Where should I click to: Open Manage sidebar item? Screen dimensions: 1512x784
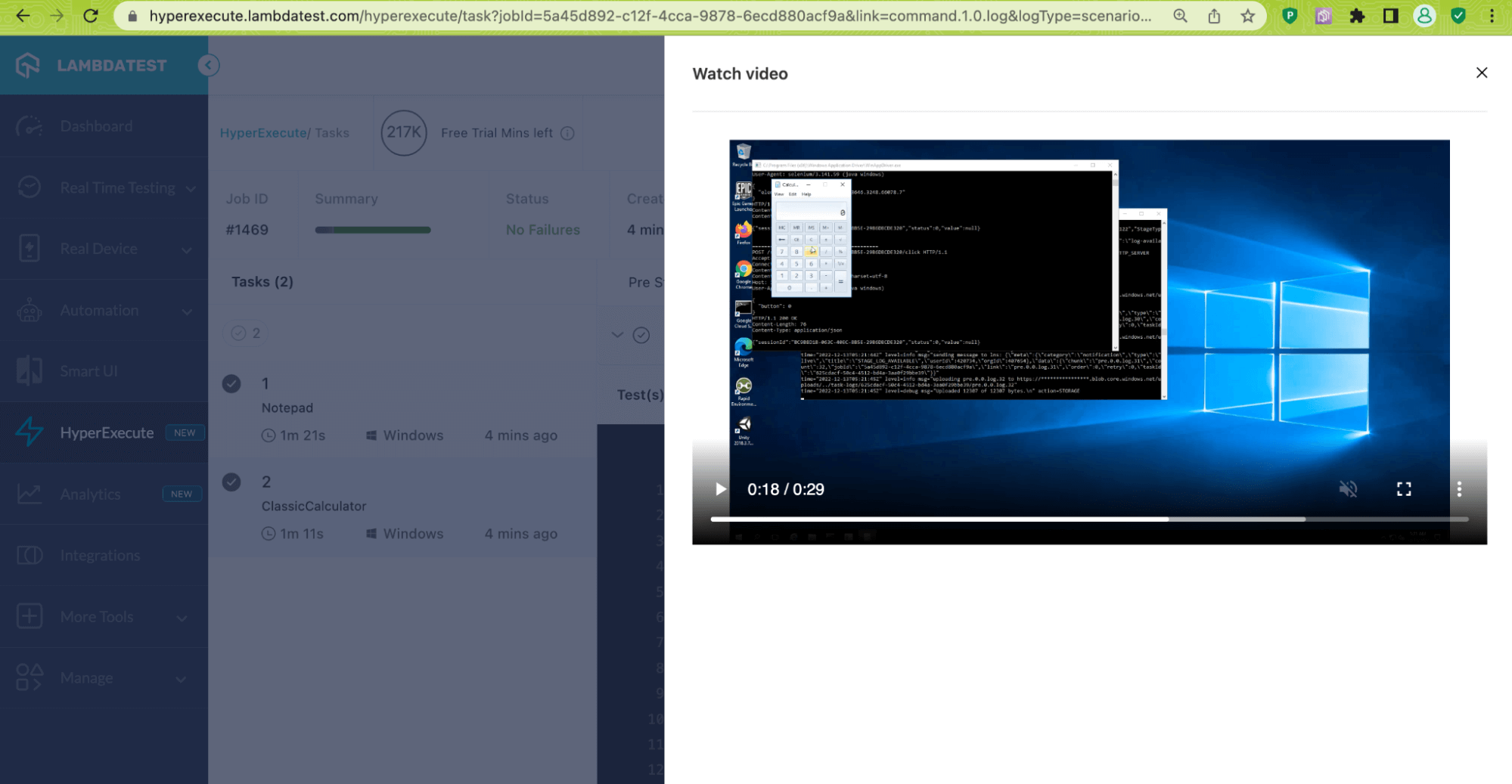(x=86, y=677)
